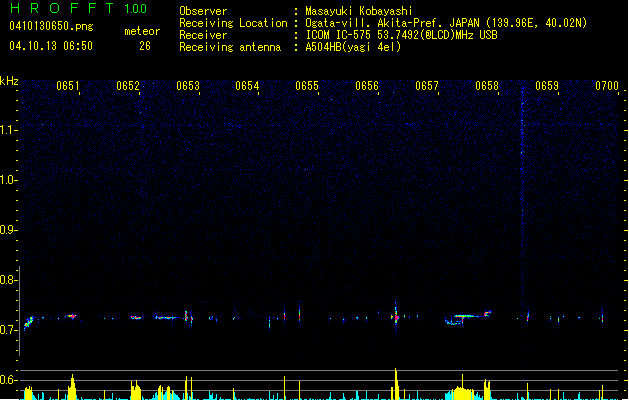This screenshot has width=629, height=400.
Task: Click the 0658 time marker
Action: (487, 86)
